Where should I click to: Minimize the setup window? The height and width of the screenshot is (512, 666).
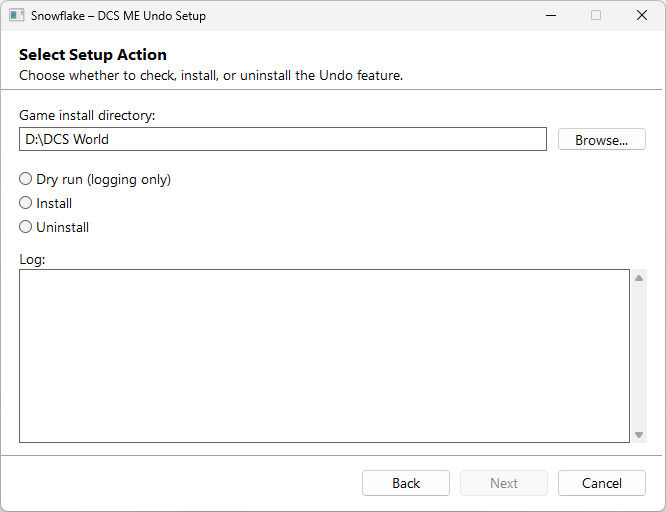551,15
